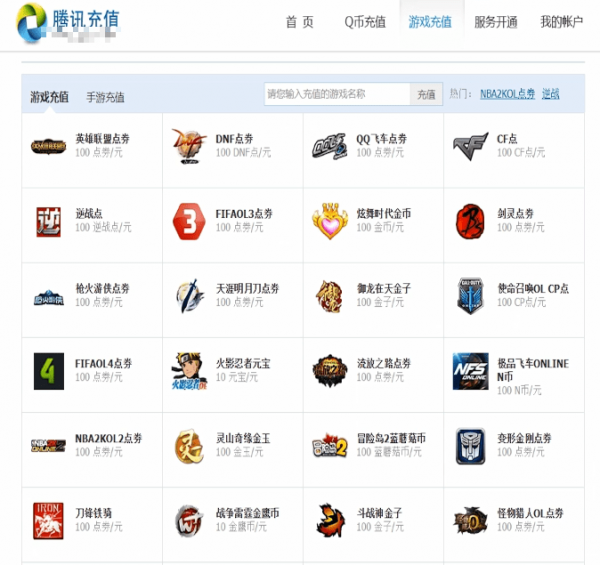Viewport: 600px width, 565px height.
Task: Click the 炫舞时代 heart crown icon
Action: (330, 221)
